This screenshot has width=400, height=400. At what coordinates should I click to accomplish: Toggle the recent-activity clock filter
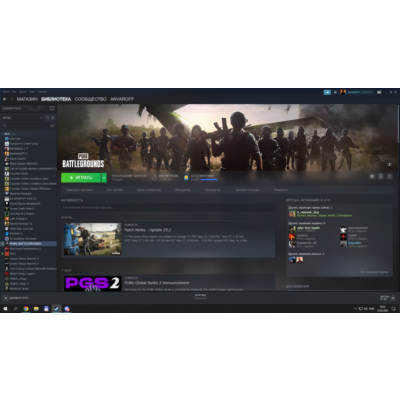click(47, 118)
